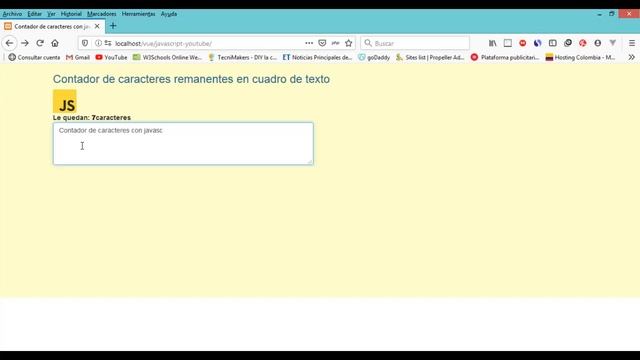The width and height of the screenshot is (640, 360).
Task: Show more bookmarks with double chevron
Action: [x=631, y=57]
